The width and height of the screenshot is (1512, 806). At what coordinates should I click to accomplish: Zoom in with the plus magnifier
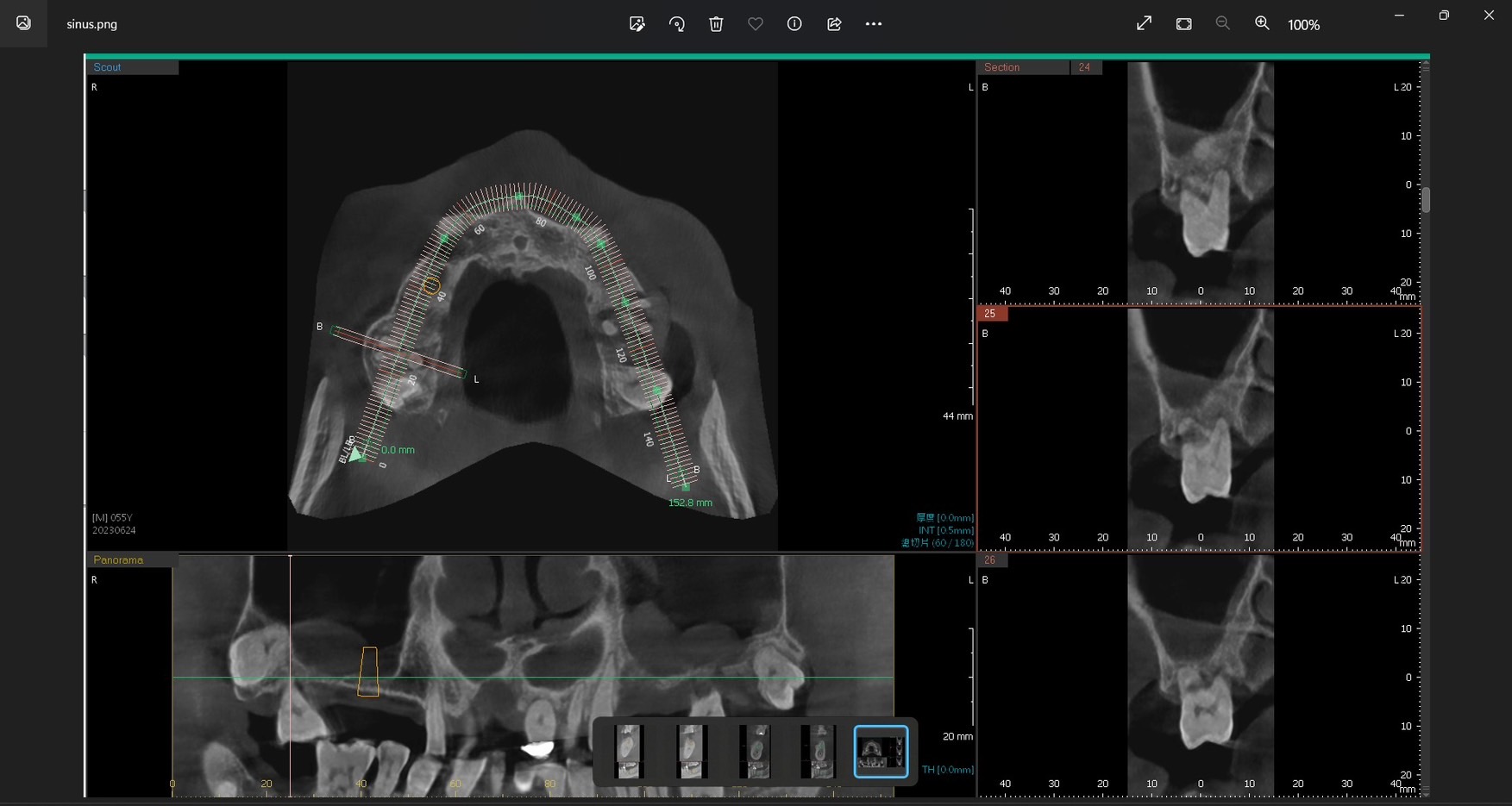click(1262, 24)
